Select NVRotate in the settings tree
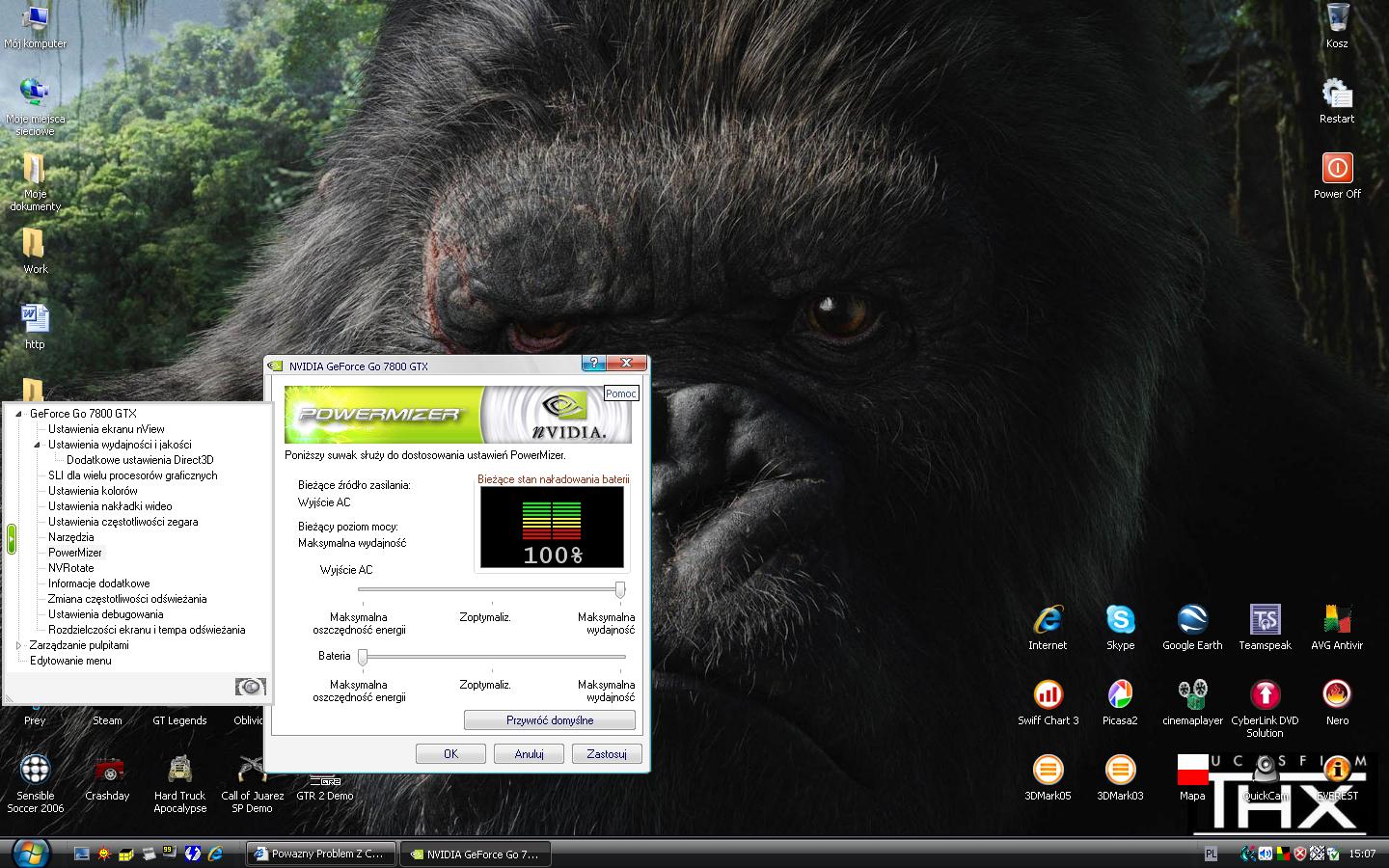The width and height of the screenshot is (1389, 868). (71, 568)
